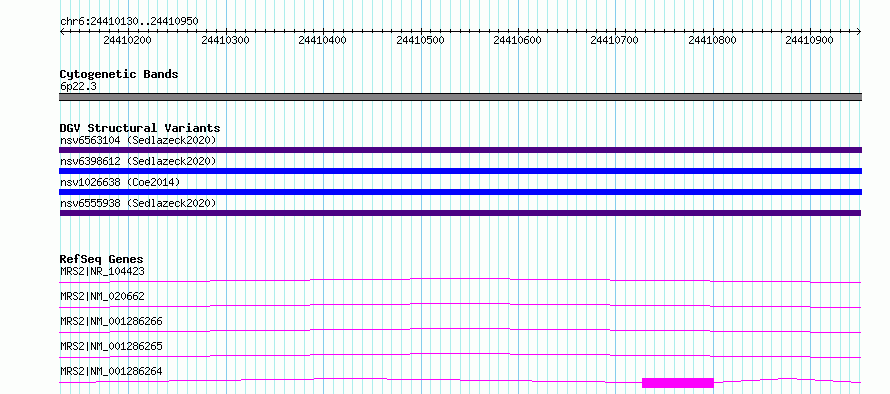The height and width of the screenshot is (394, 890).
Task: Click the ruler tick label 24410600
Action: [518, 40]
